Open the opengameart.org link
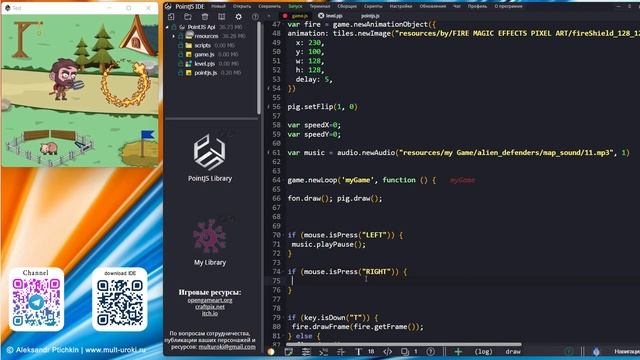640x360 pixels. [210, 300]
